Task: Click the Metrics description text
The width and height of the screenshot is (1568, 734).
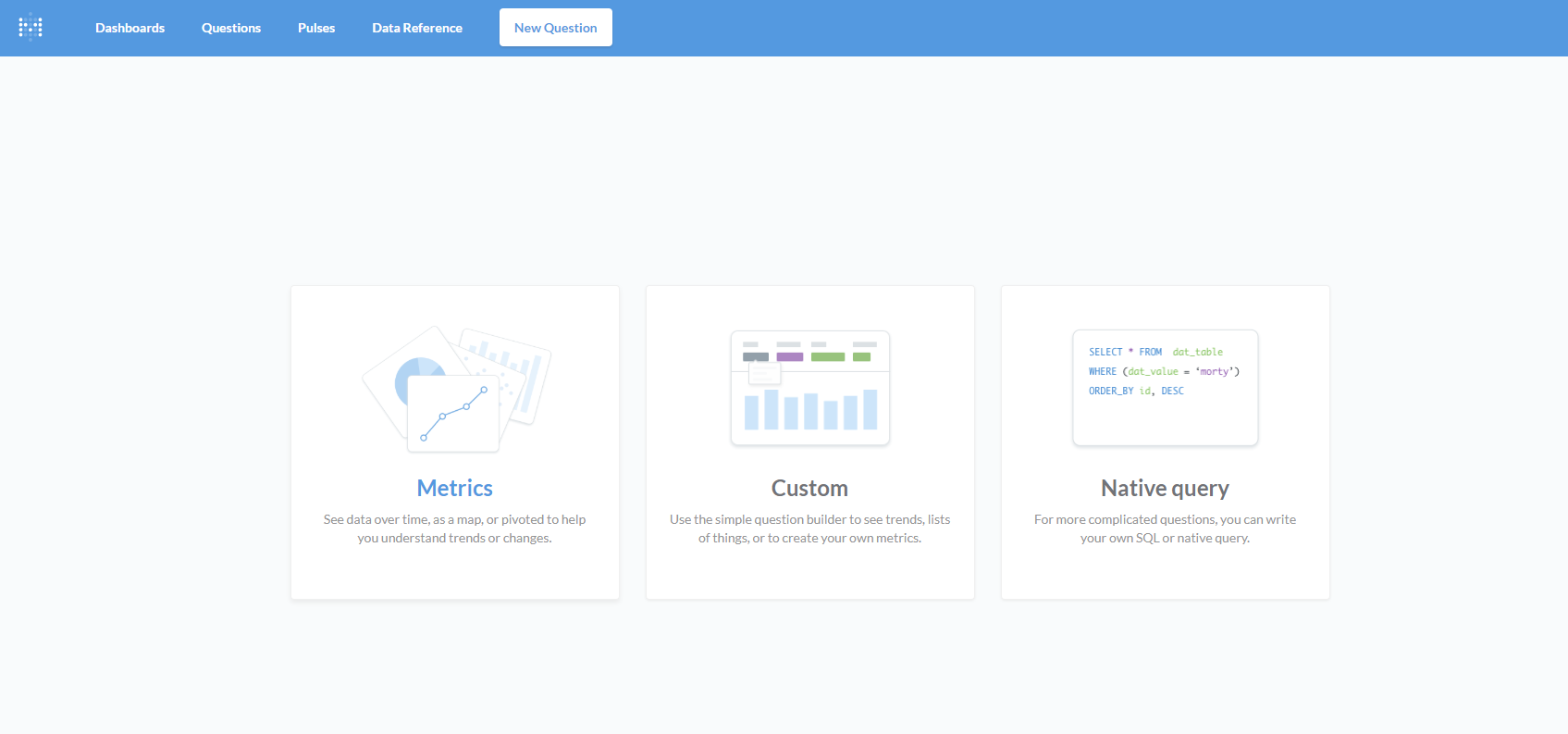Action: [x=455, y=529]
